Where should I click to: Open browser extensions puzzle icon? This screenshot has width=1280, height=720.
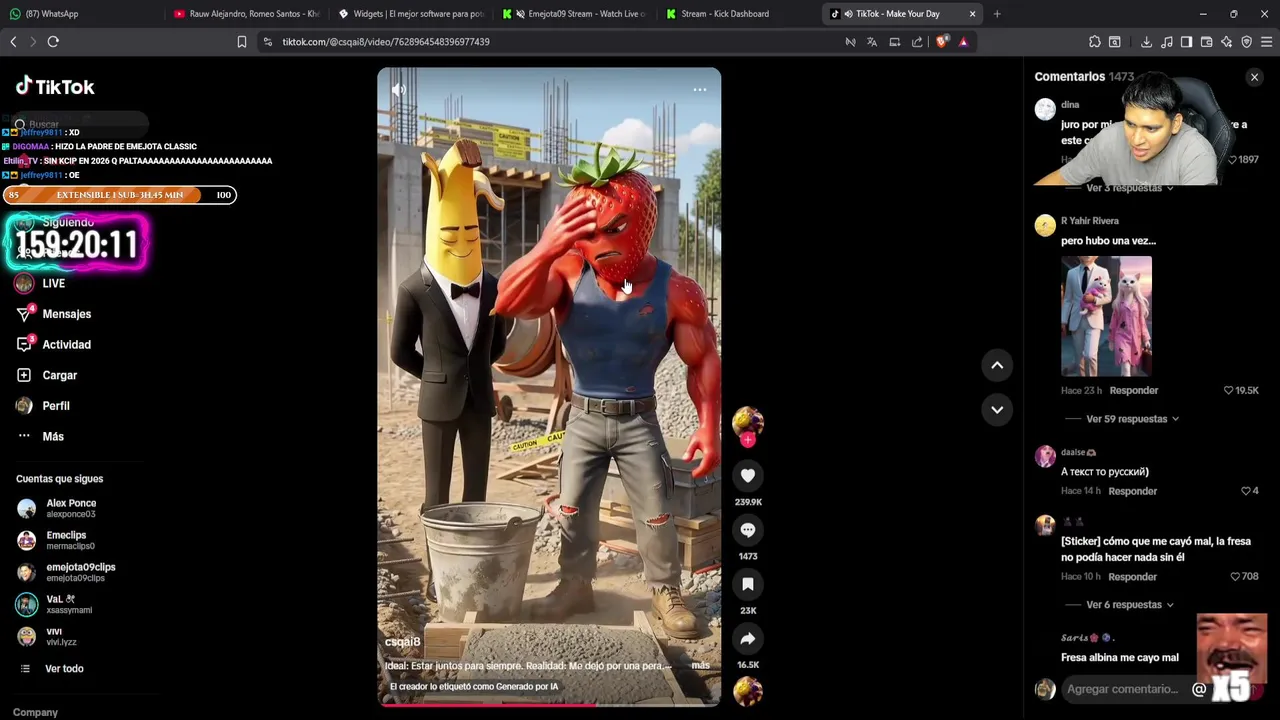1095,42
